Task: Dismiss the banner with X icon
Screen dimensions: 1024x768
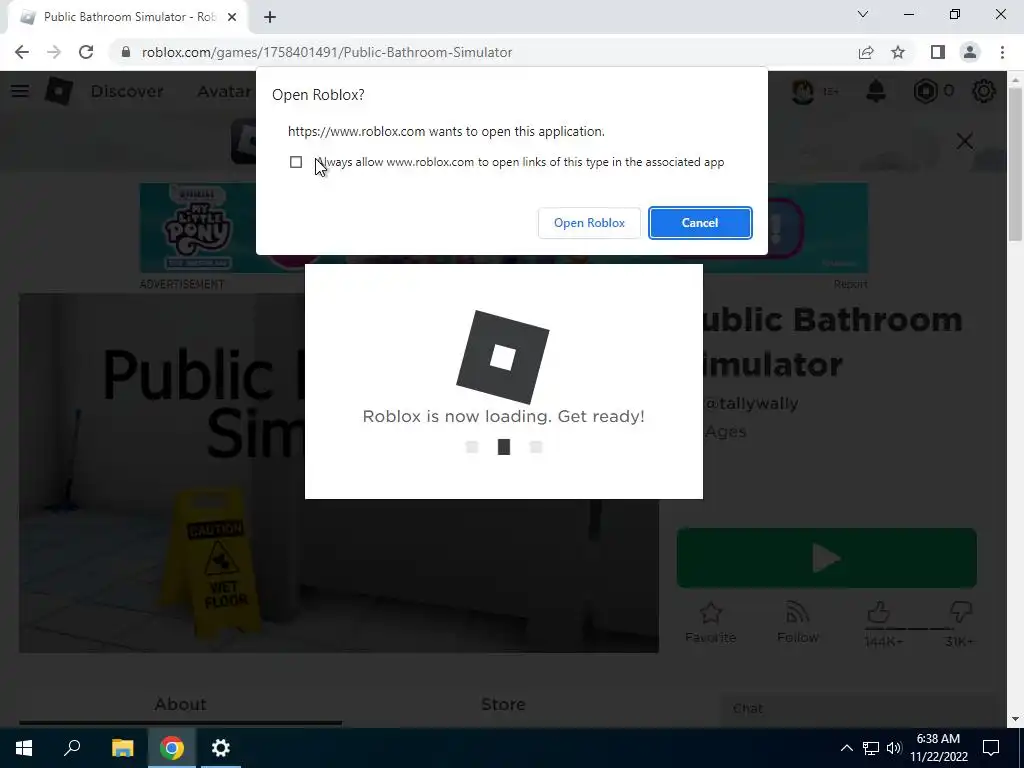Action: (965, 141)
